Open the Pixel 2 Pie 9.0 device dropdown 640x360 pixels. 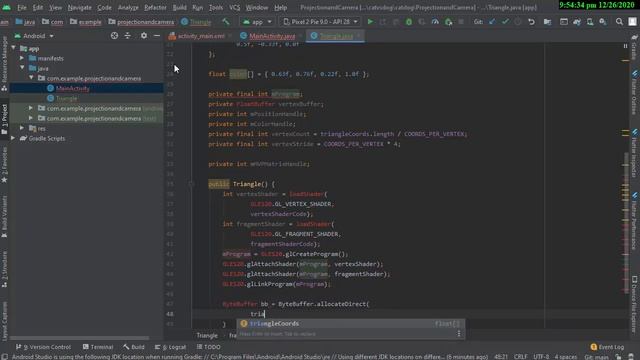[320, 22]
